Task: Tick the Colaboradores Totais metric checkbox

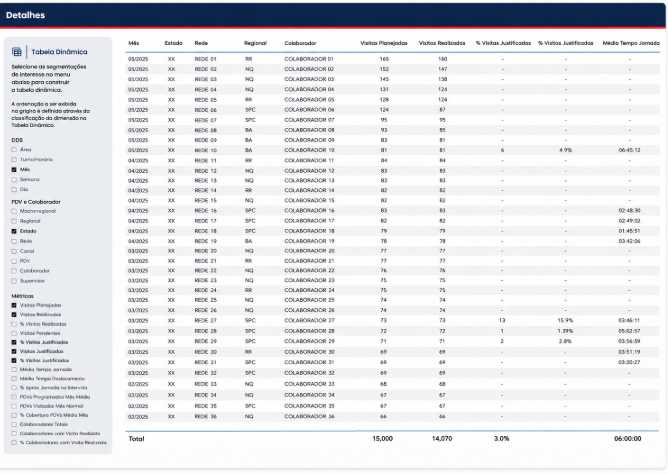Action: 14,425
